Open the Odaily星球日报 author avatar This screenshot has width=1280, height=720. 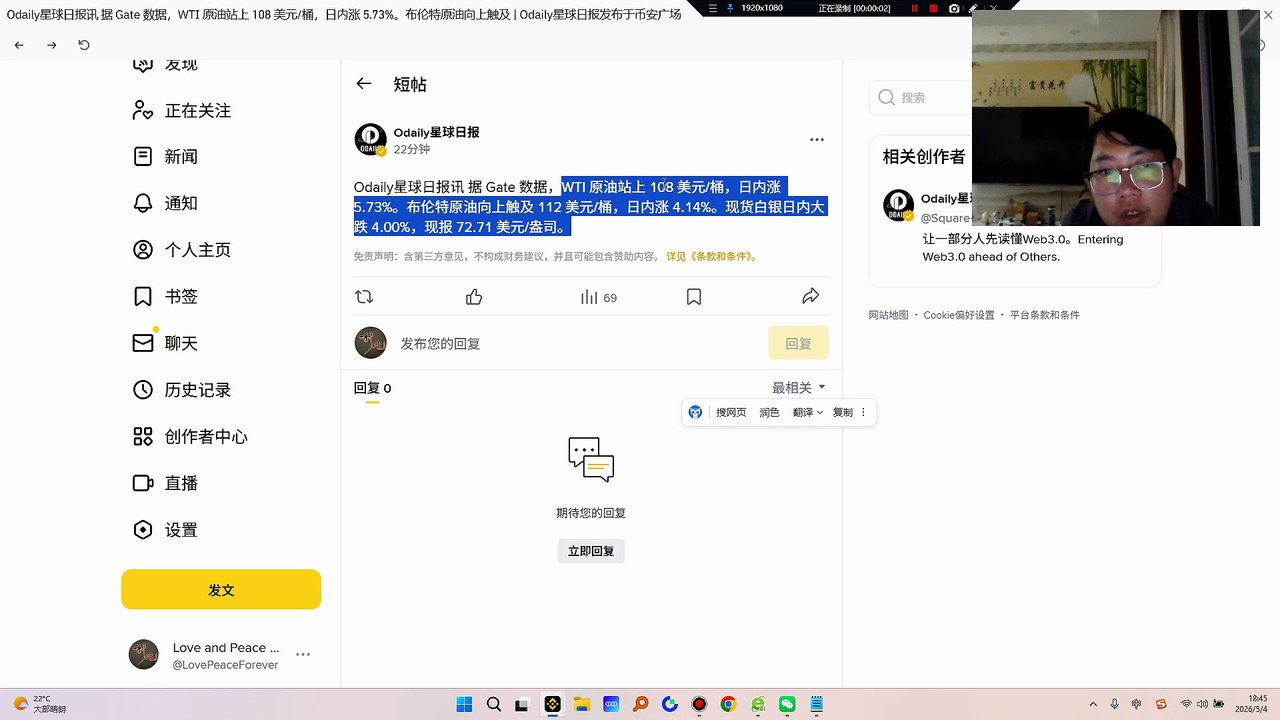coord(371,140)
